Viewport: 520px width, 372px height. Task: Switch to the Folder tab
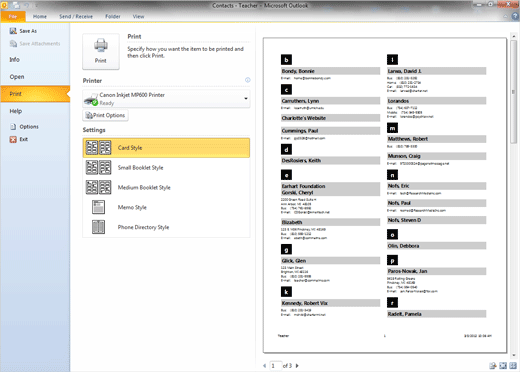[113, 16]
